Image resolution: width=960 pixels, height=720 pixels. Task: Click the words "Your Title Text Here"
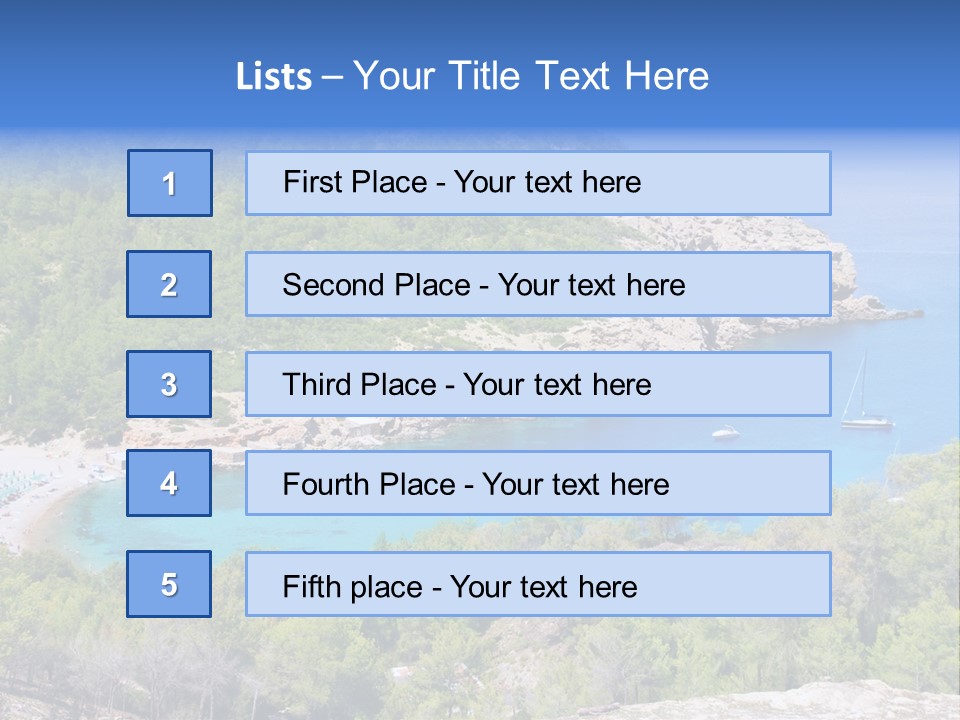coord(530,76)
